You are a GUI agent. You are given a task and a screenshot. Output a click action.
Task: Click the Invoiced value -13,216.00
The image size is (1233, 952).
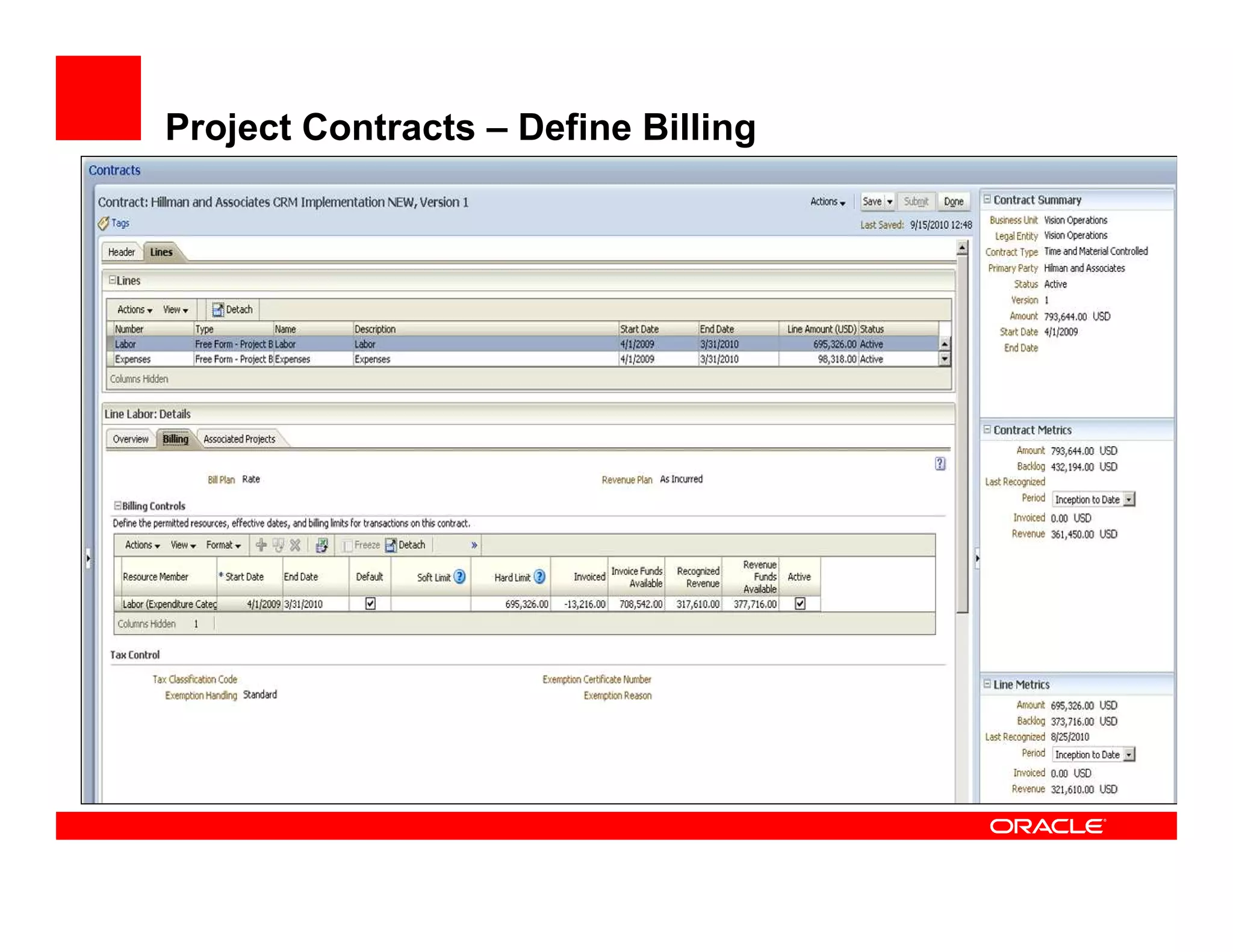tap(585, 604)
